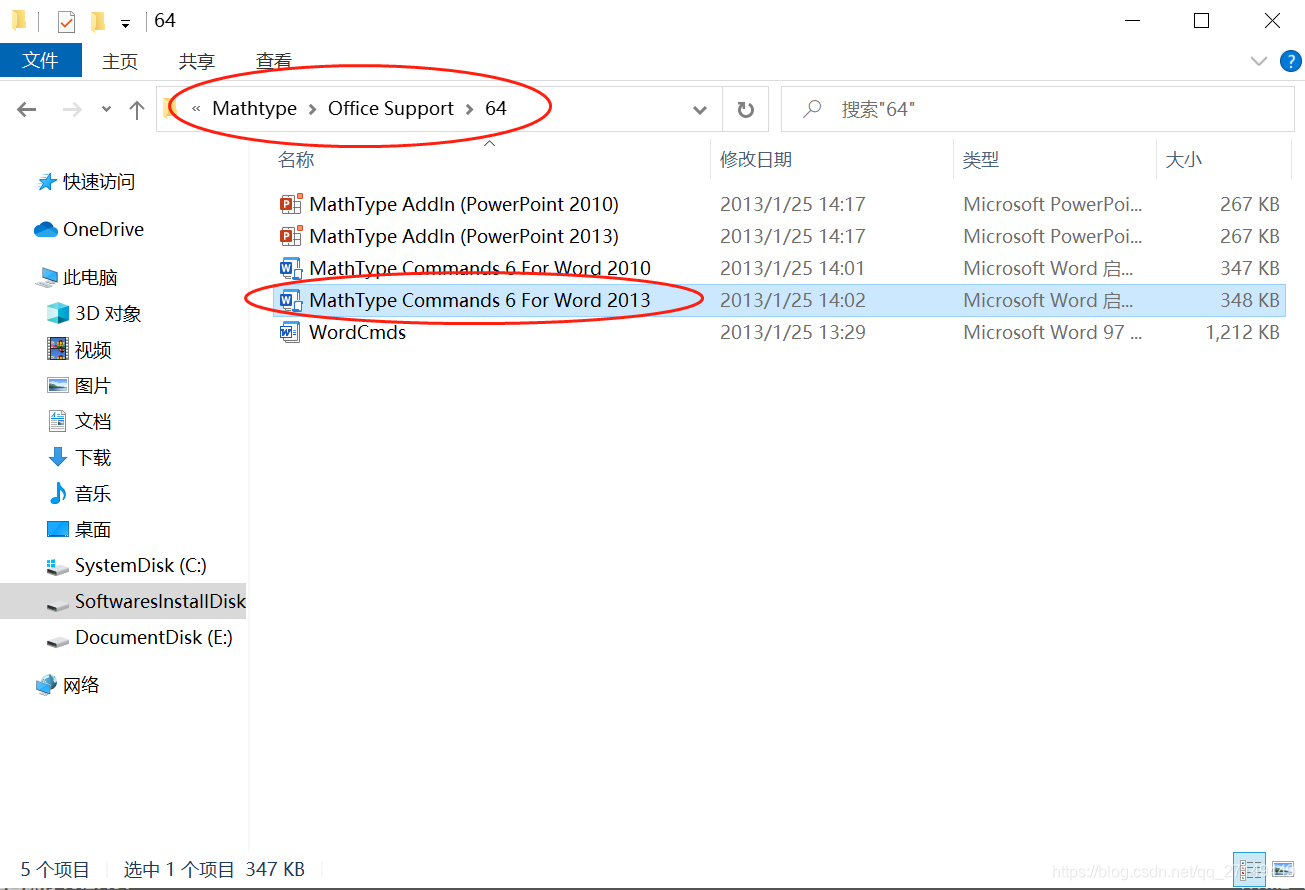The width and height of the screenshot is (1305, 890).
Task: Click the PowerPoint icon of AddIn 2010 file
Action: click(x=291, y=204)
